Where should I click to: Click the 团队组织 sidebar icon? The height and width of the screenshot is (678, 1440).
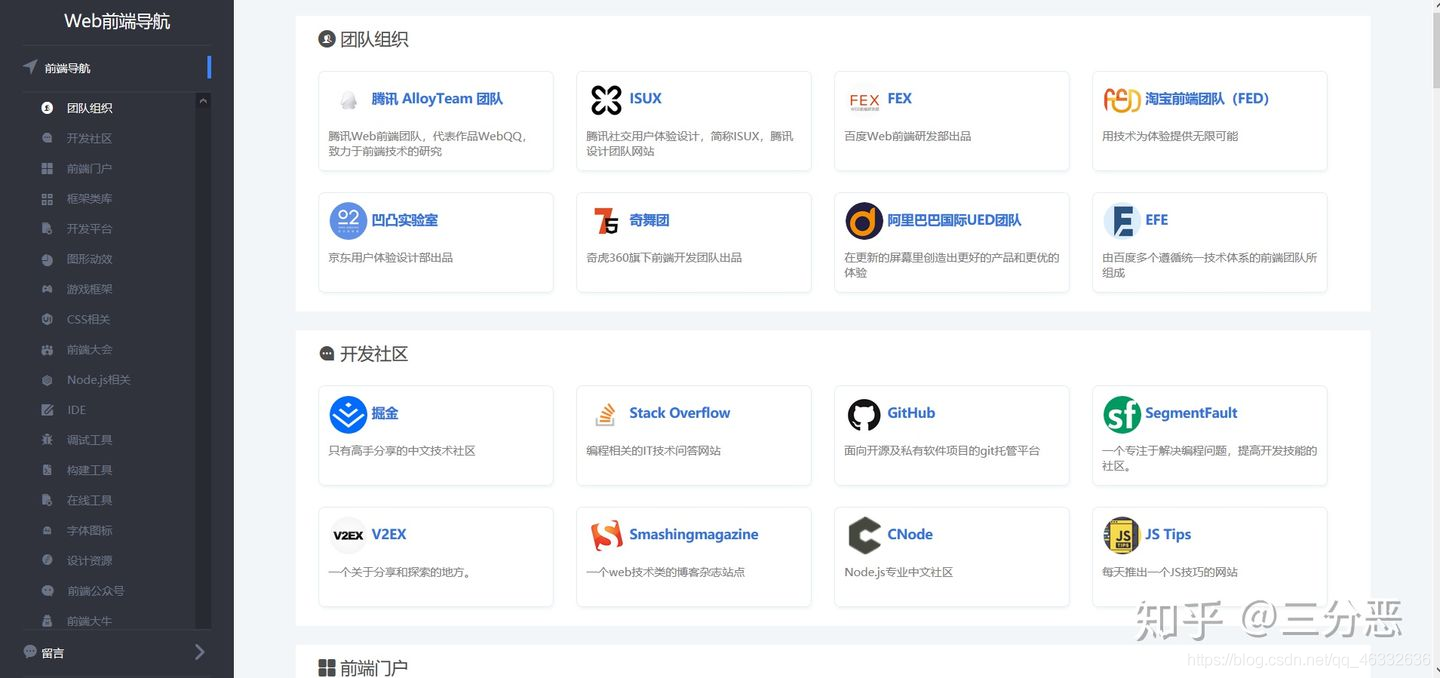[47, 108]
